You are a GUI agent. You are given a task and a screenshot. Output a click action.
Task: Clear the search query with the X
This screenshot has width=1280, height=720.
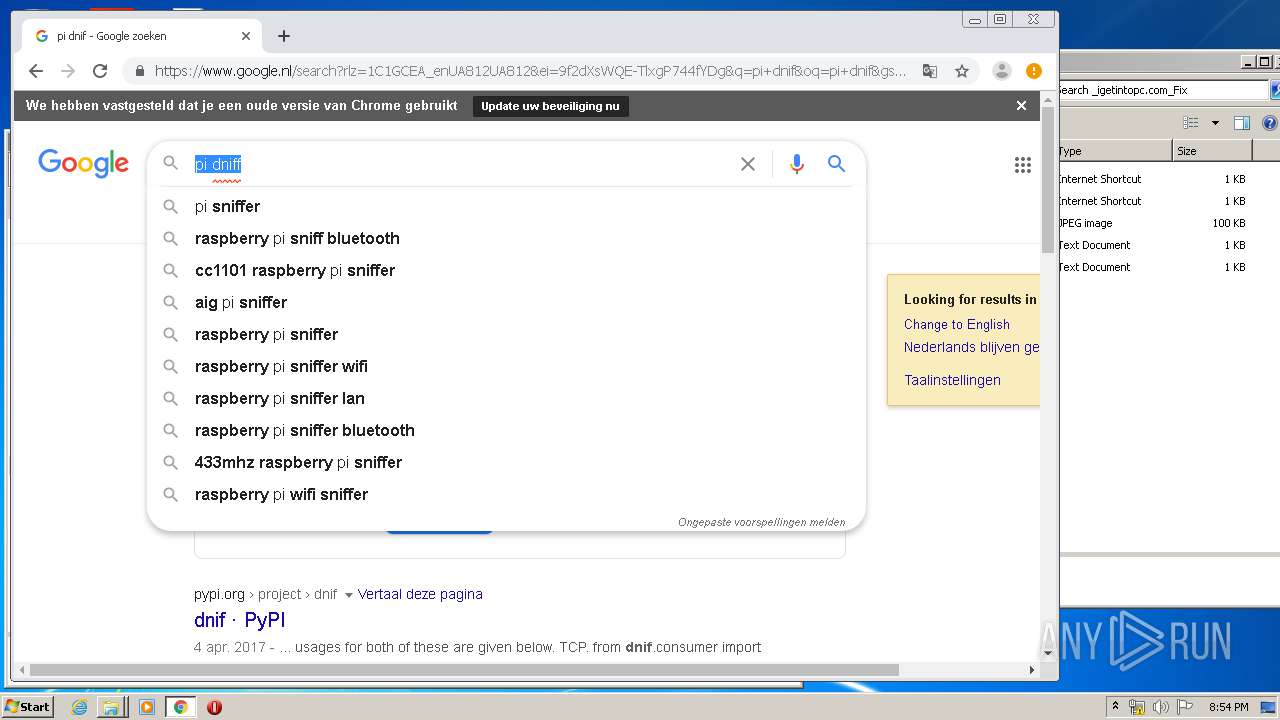747,164
